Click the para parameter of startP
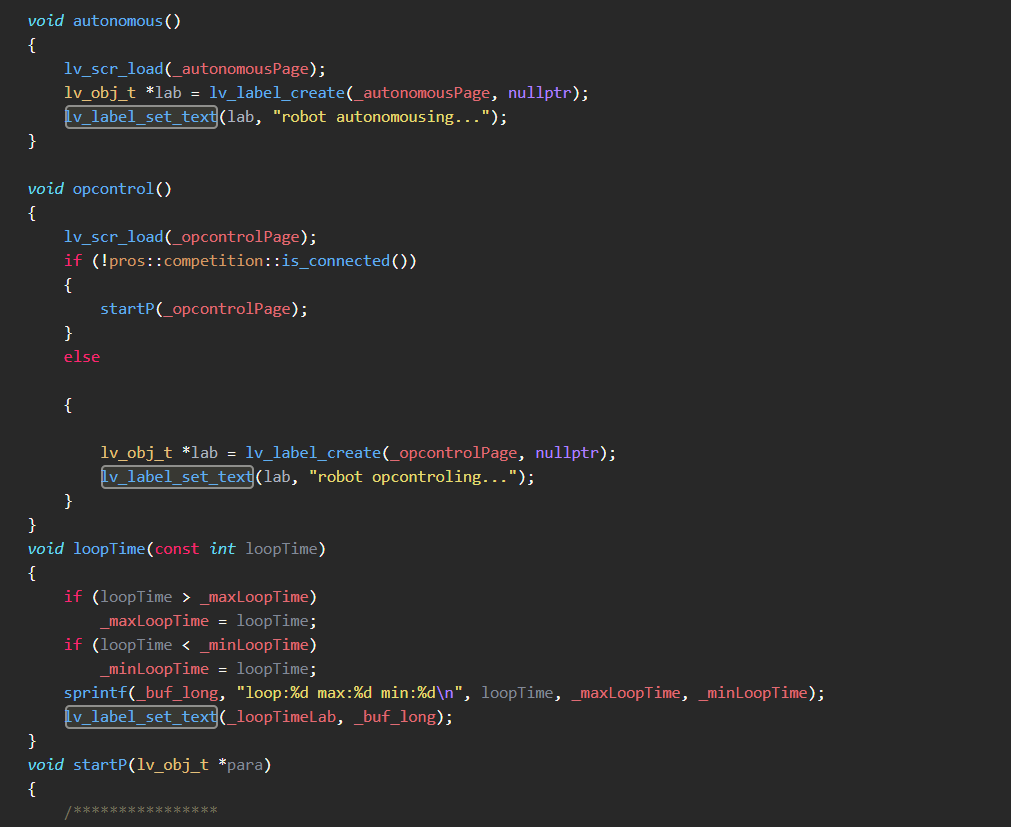 (x=245, y=764)
